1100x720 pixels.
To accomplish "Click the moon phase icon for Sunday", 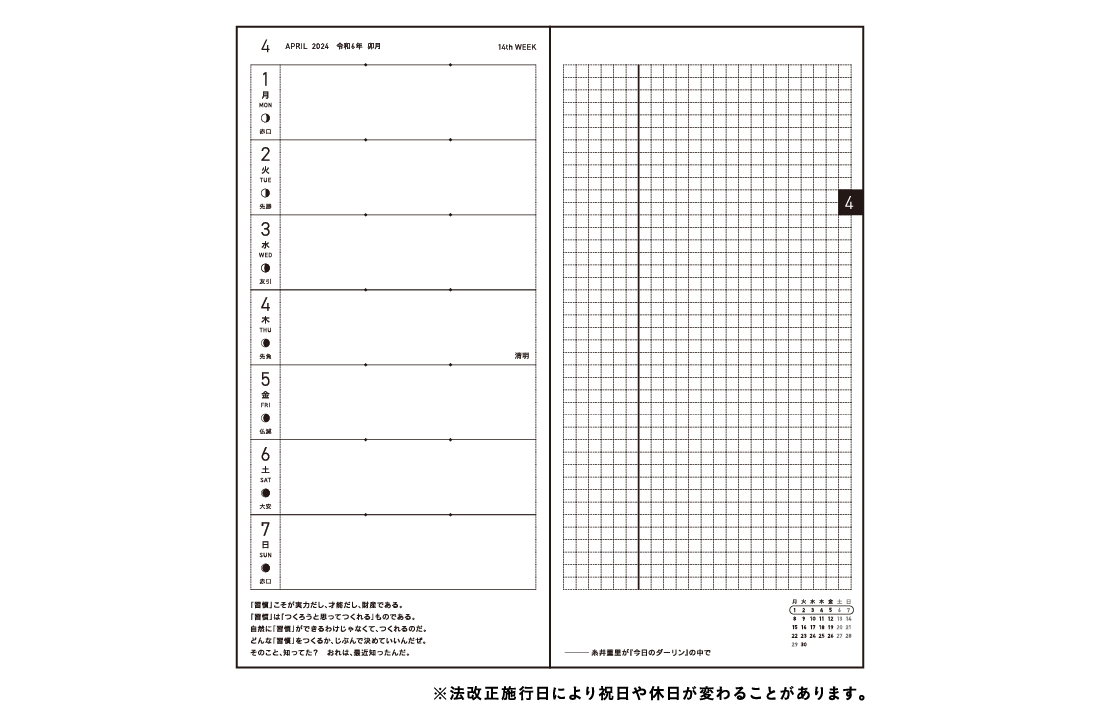I will click(265, 567).
